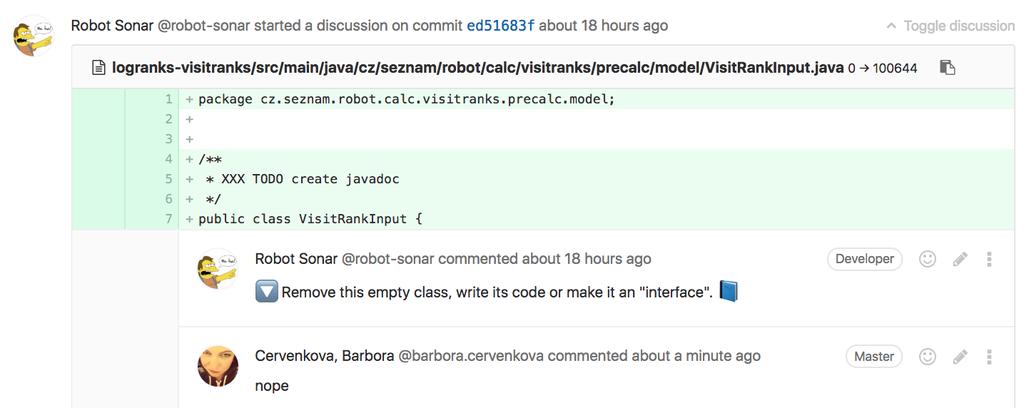This screenshot has width=1024, height=408.
Task: Open more actions menu on Barbora's comment
Action: coord(989,356)
